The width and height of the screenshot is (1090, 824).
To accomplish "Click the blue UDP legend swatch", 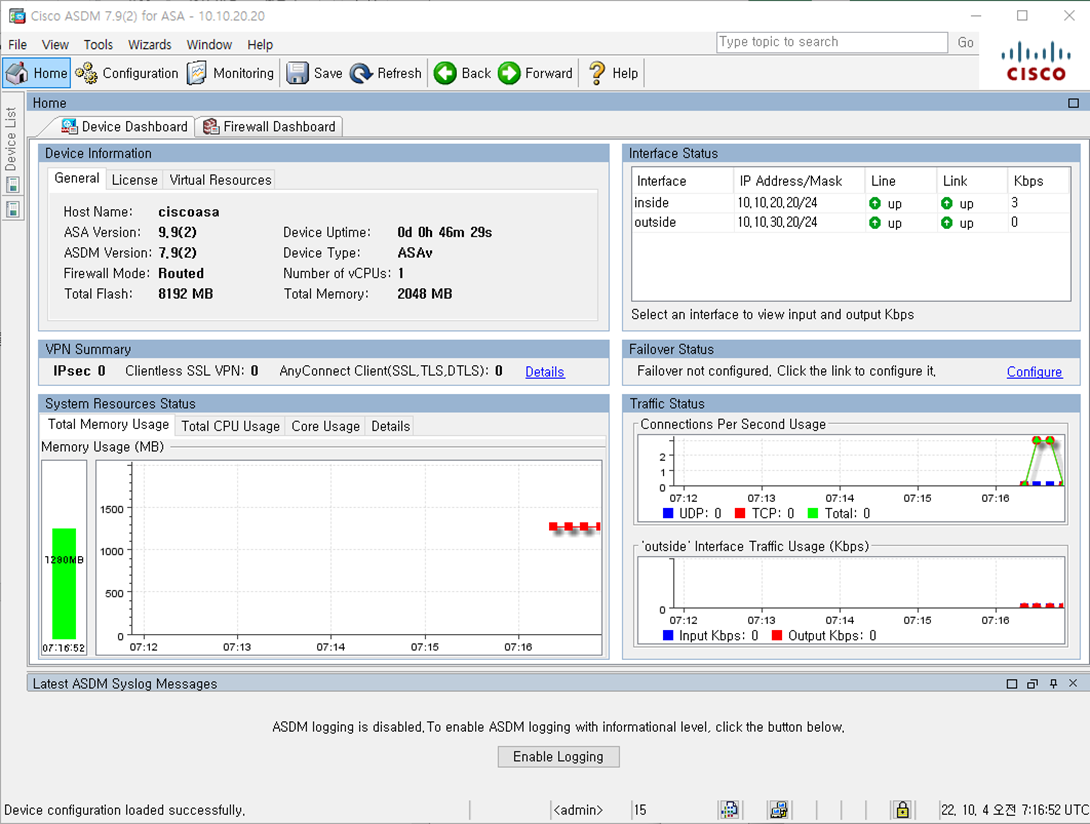I will (668, 513).
